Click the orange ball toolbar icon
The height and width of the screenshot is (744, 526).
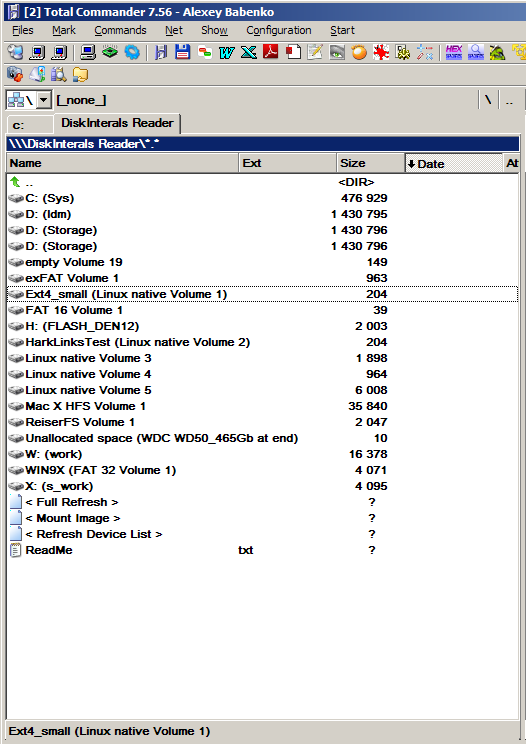click(359, 52)
